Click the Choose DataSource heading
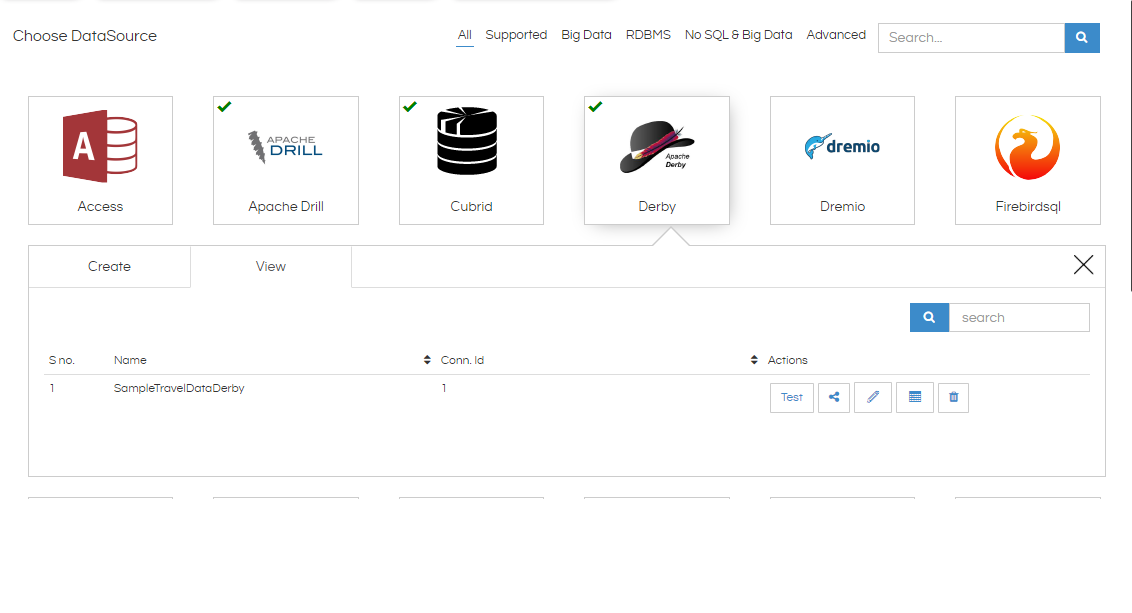Screen dimensions: 1132x613 coord(84,36)
